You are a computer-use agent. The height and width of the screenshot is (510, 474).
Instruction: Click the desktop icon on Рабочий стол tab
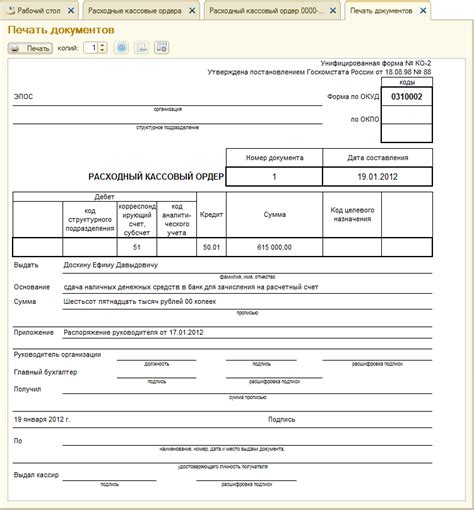(11, 11)
